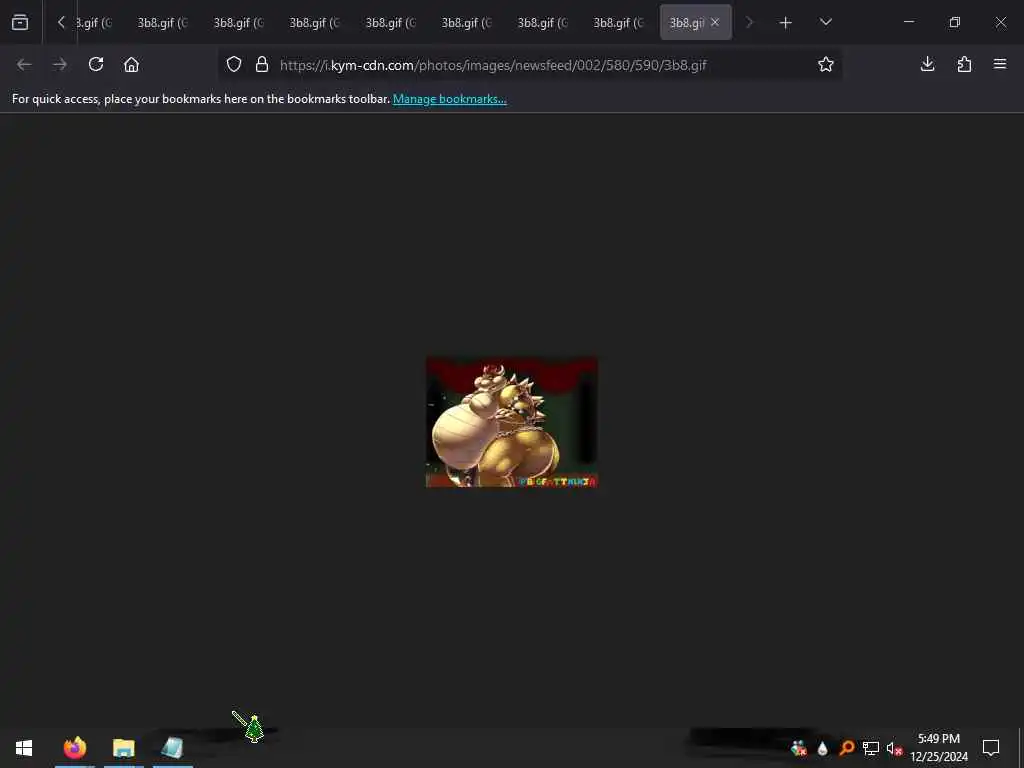Open the Firefox View tab icon
The image size is (1024, 768).
point(20,23)
